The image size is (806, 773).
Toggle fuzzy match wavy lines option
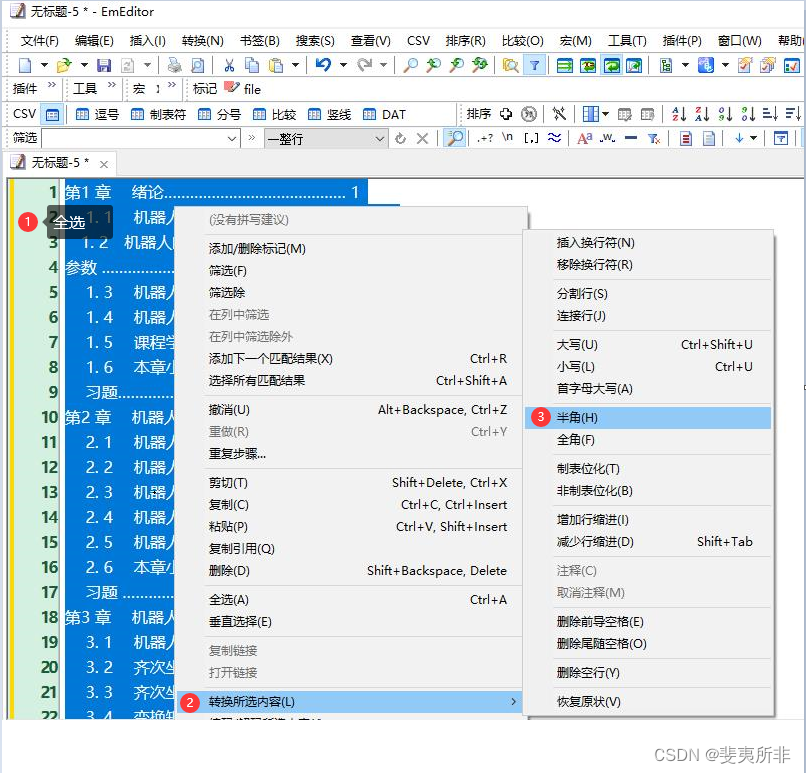(554, 138)
